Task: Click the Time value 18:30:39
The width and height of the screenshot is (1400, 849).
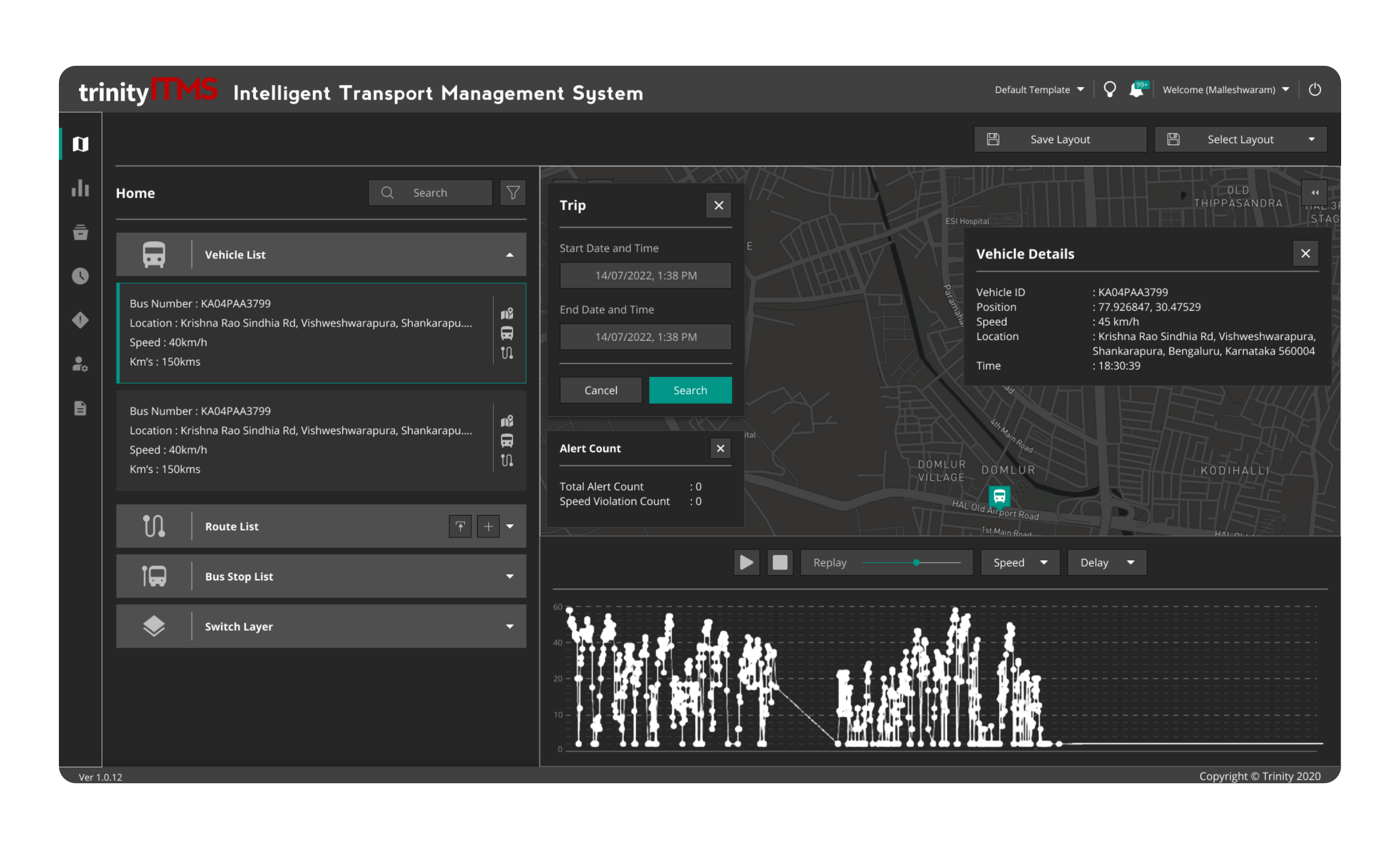Action: click(x=1116, y=366)
